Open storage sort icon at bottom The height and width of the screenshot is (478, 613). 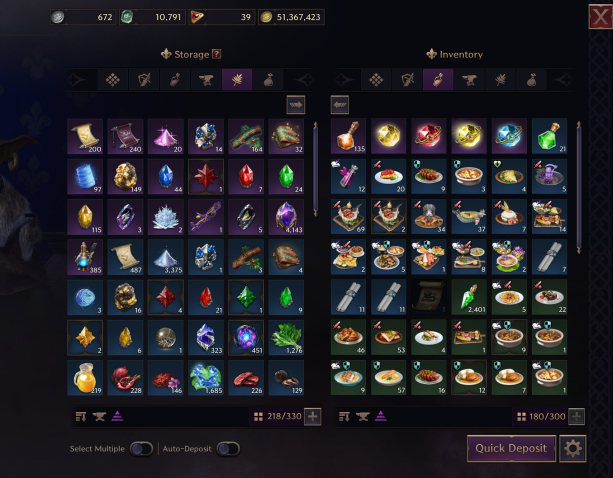coord(81,417)
